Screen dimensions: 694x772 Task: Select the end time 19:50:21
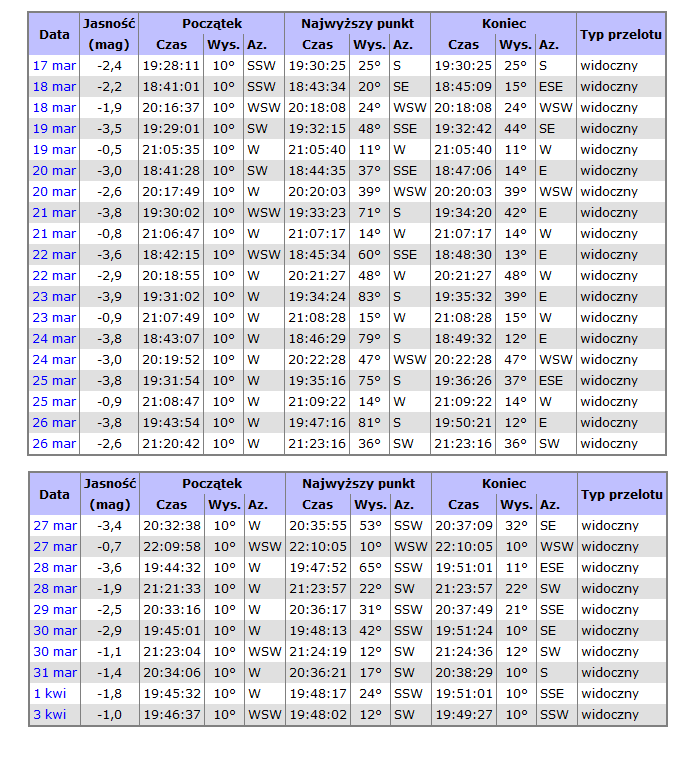coord(463,423)
